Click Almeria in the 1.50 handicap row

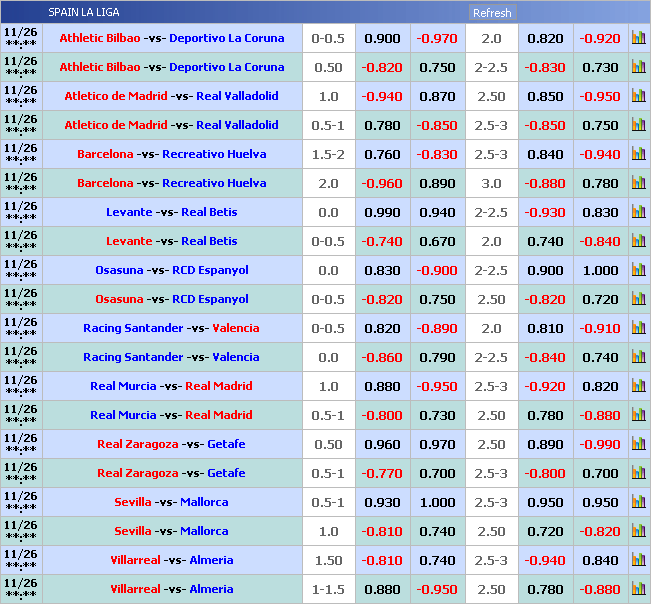211,561
